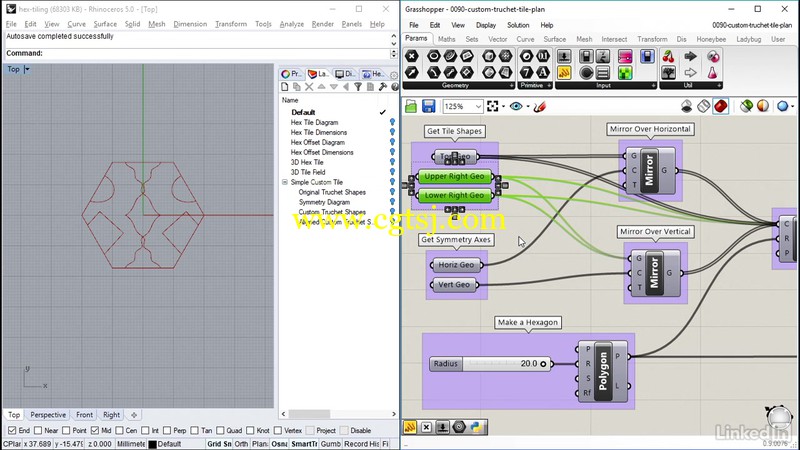The height and width of the screenshot is (450, 800).
Task: Toggle Grid Snap in Rhino status bar
Action: (219, 444)
